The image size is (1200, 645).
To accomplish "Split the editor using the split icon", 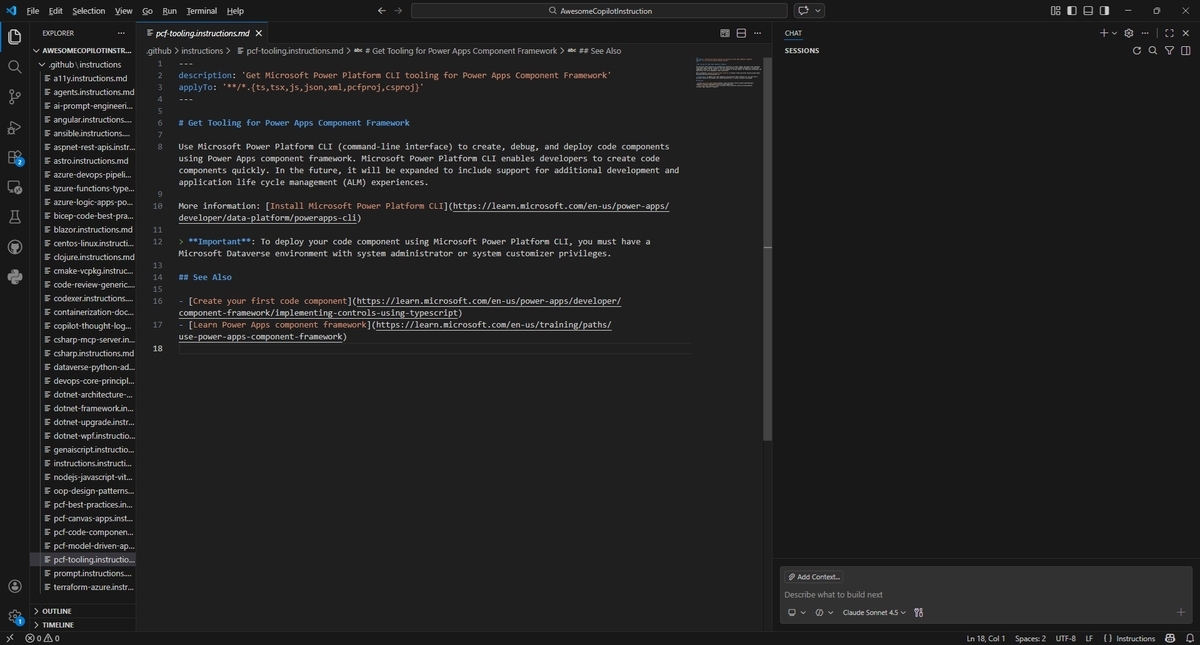I will (x=741, y=33).
